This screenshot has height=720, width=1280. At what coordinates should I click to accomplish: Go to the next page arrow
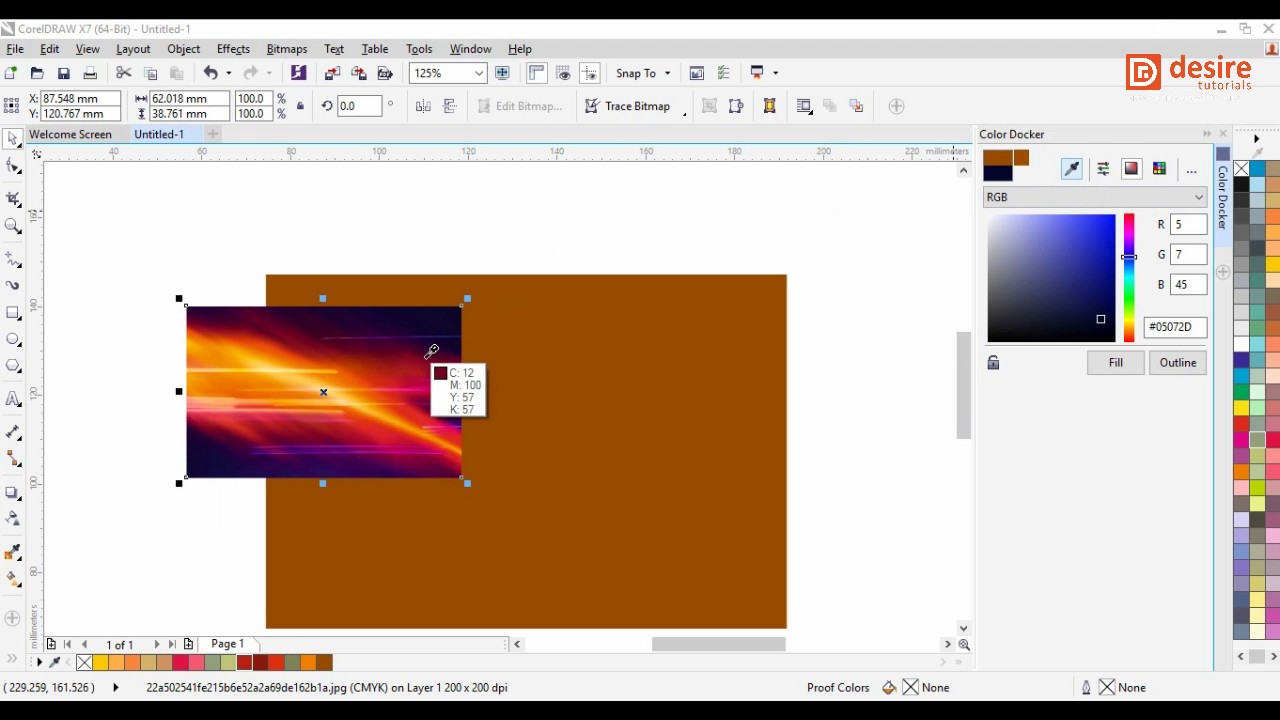pyautogui.click(x=157, y=645)
